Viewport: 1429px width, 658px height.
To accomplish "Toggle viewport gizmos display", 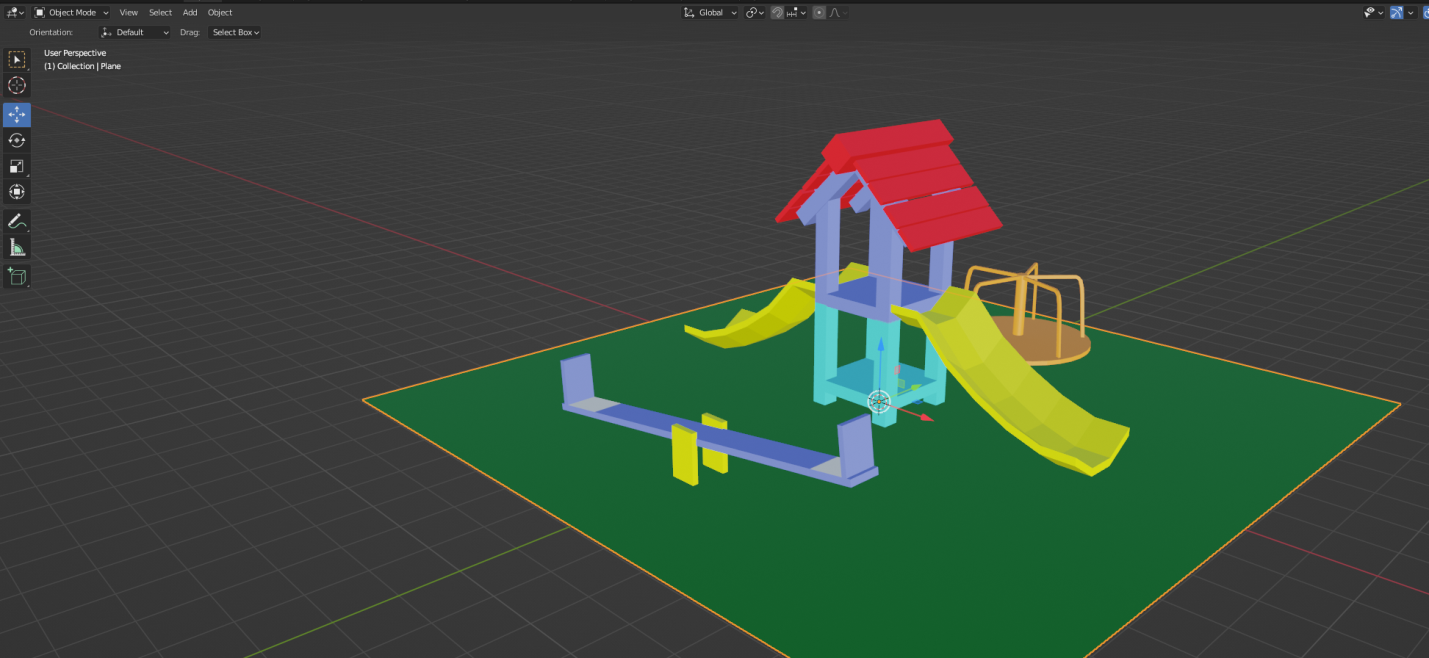I will 1397,13.
